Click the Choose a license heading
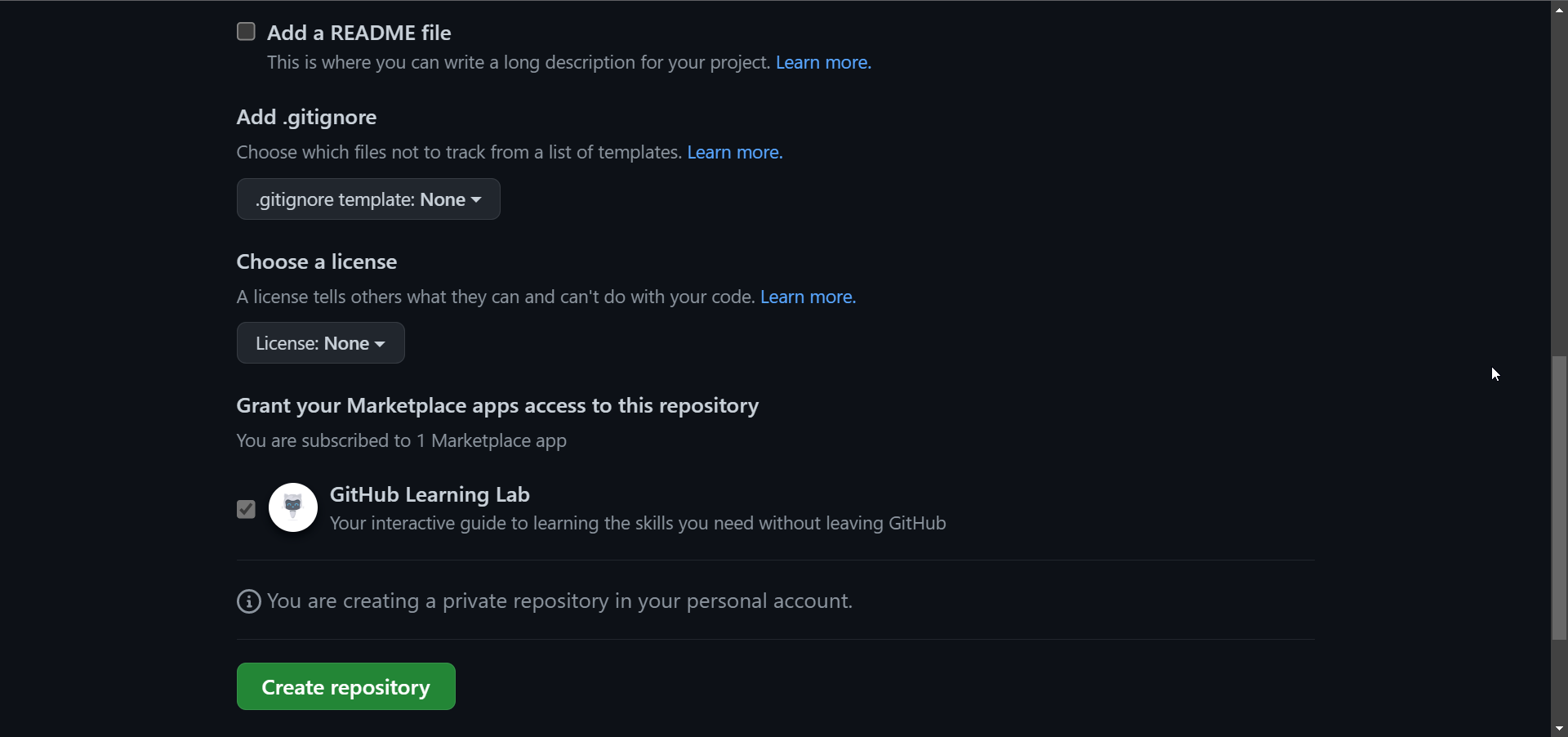This screenshot has width=1568, height=737. click(x=317, y=262)
